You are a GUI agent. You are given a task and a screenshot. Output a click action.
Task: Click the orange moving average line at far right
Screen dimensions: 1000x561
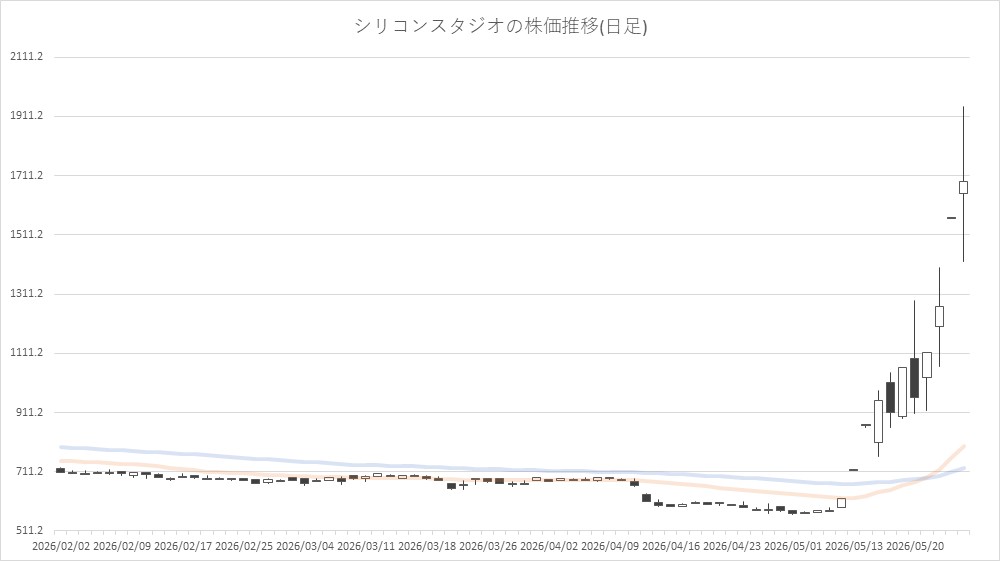(x=957, y=453)
